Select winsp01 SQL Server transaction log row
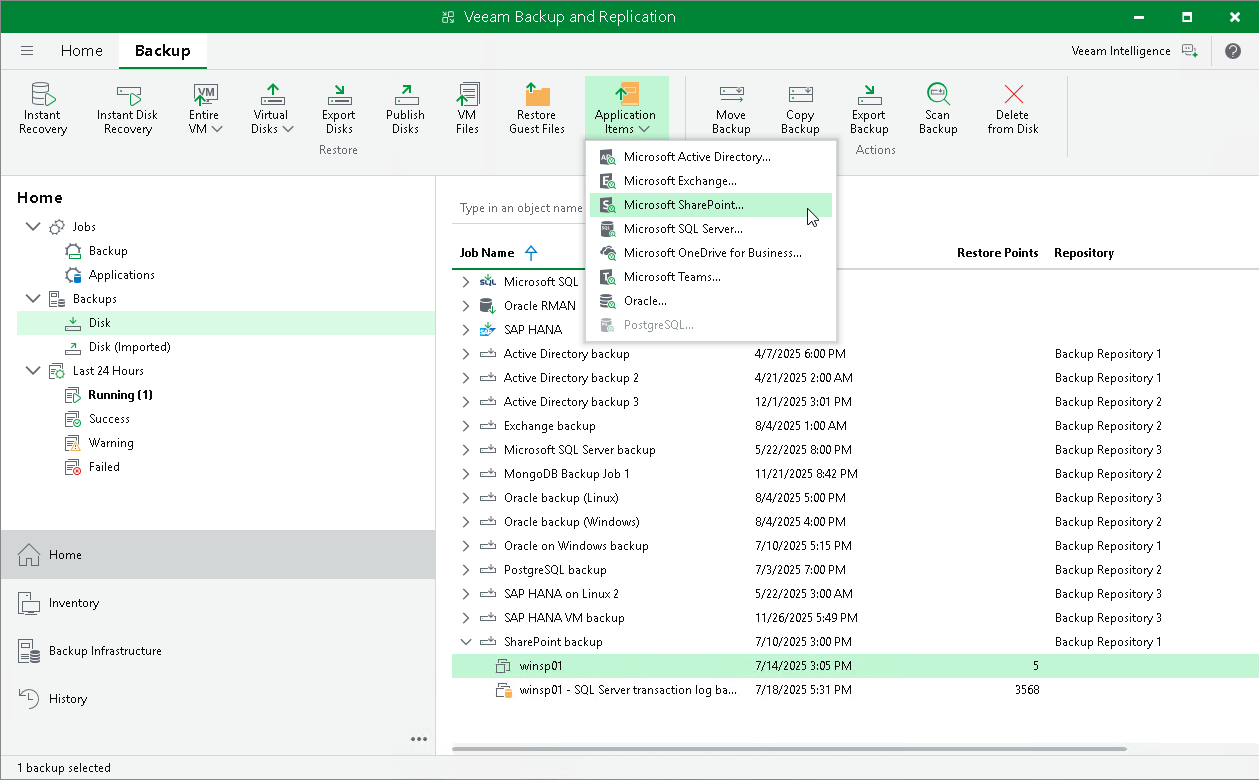Screen dimensions: 1259x780 tap(855, 690)
